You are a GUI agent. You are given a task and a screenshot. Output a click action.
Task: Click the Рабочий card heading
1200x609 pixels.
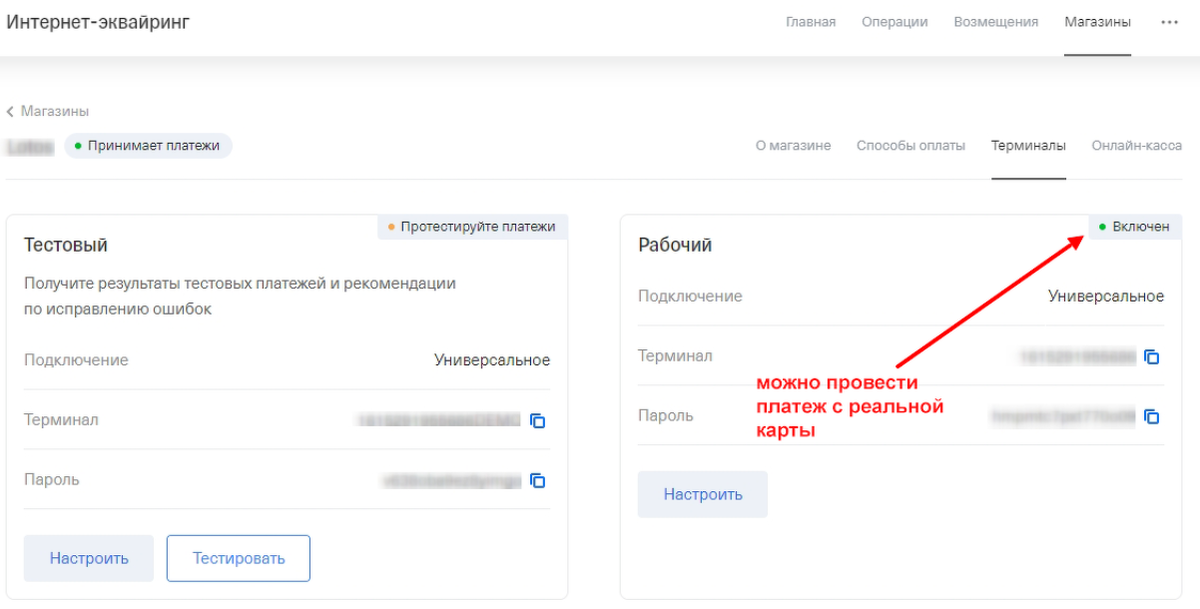[x=675, y=245]
